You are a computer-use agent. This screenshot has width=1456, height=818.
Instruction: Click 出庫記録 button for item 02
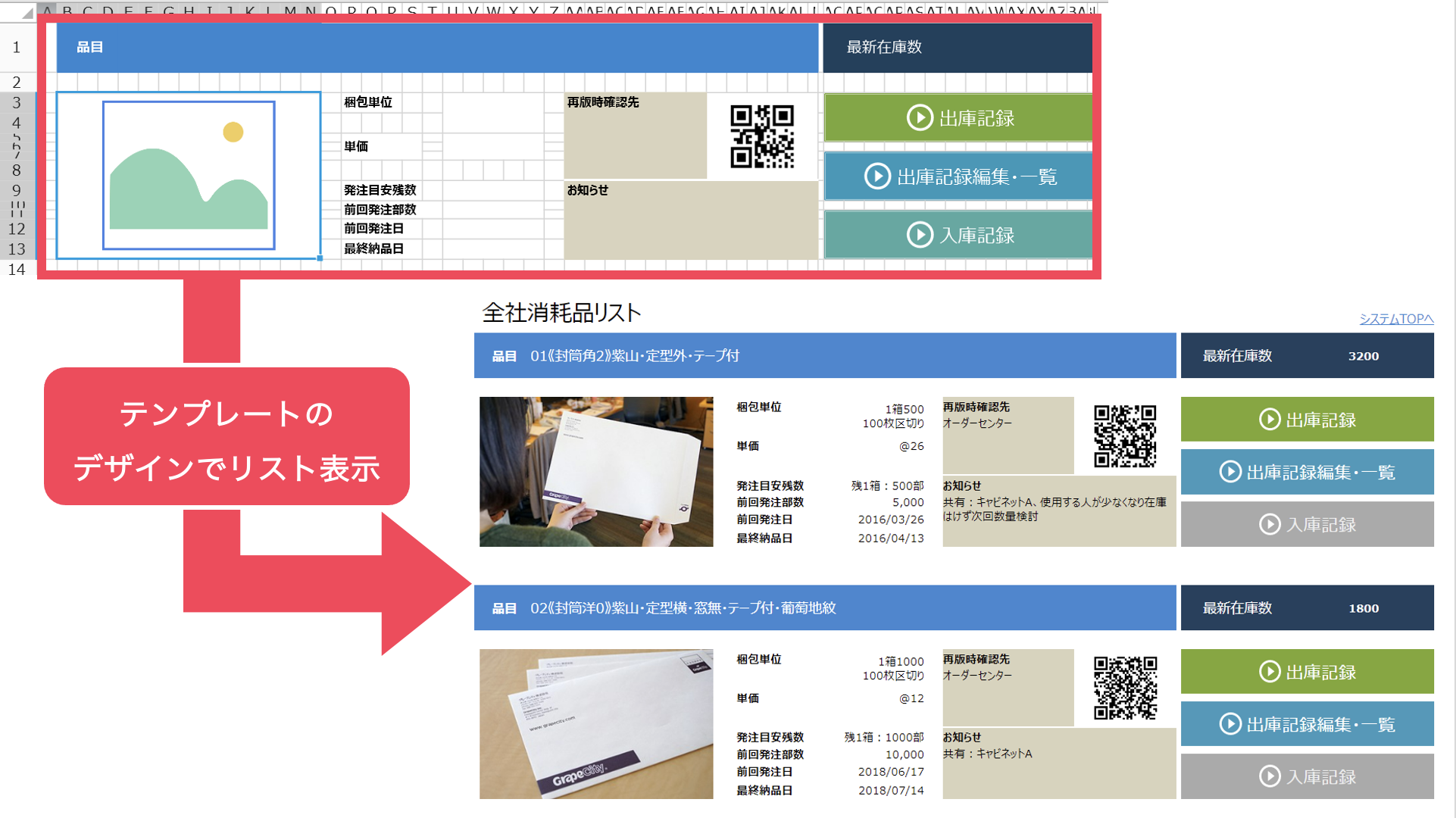[x=1307, y=672]
